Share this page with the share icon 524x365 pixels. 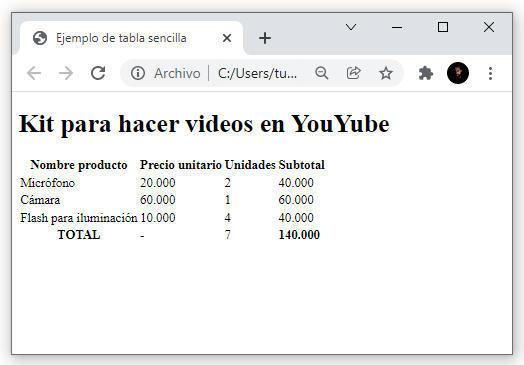click(x=354, y=73)
